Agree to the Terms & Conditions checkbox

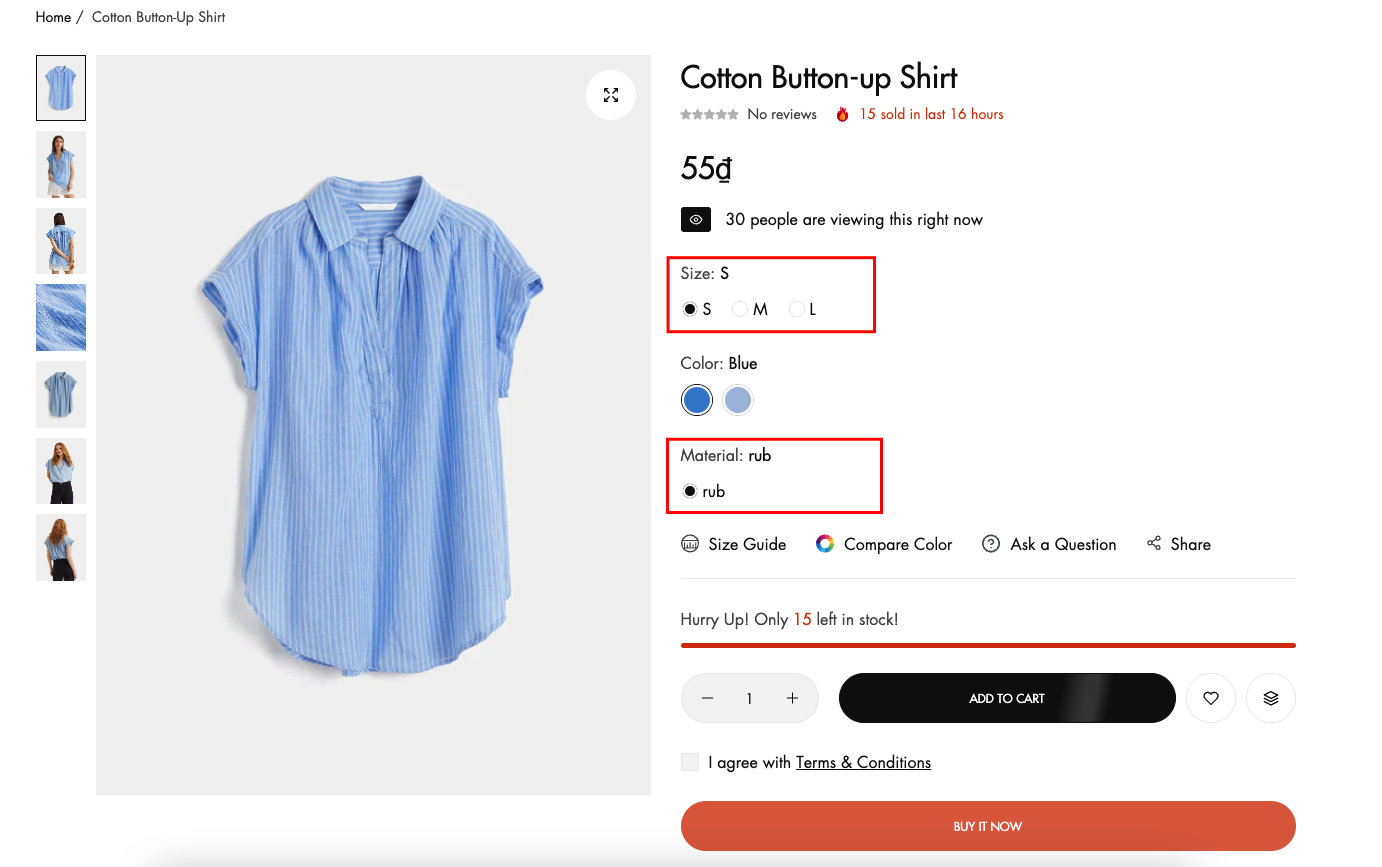click(x=690, y=762)
